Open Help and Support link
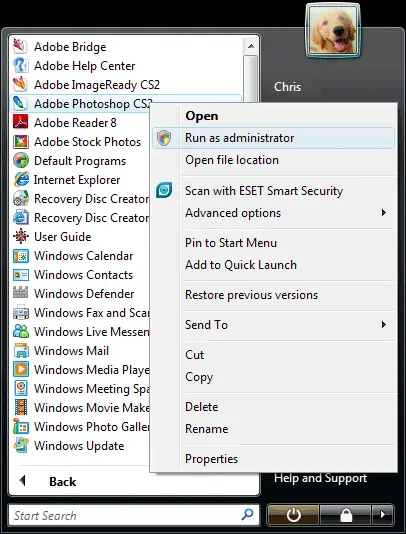 [x=320, y=478]
